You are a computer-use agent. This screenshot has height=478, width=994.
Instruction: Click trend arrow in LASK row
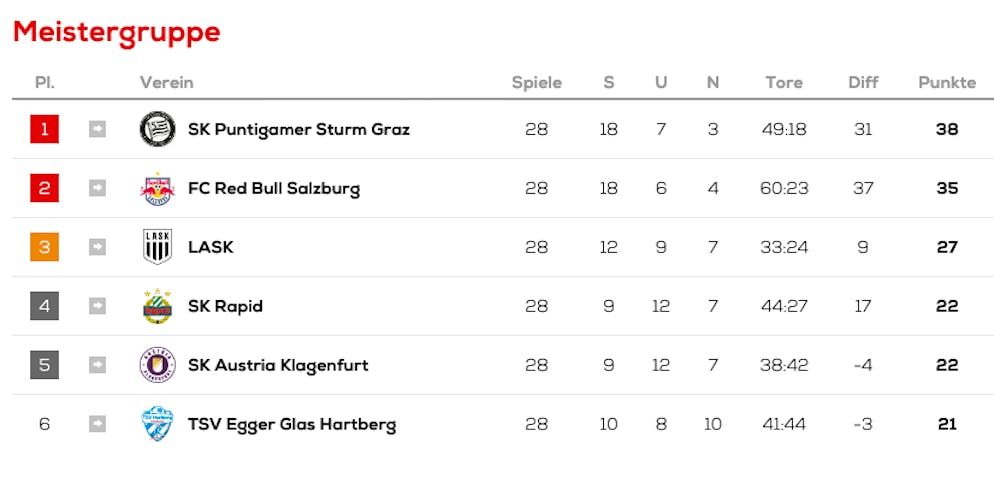pyautogui.click(x=97, y=247)
